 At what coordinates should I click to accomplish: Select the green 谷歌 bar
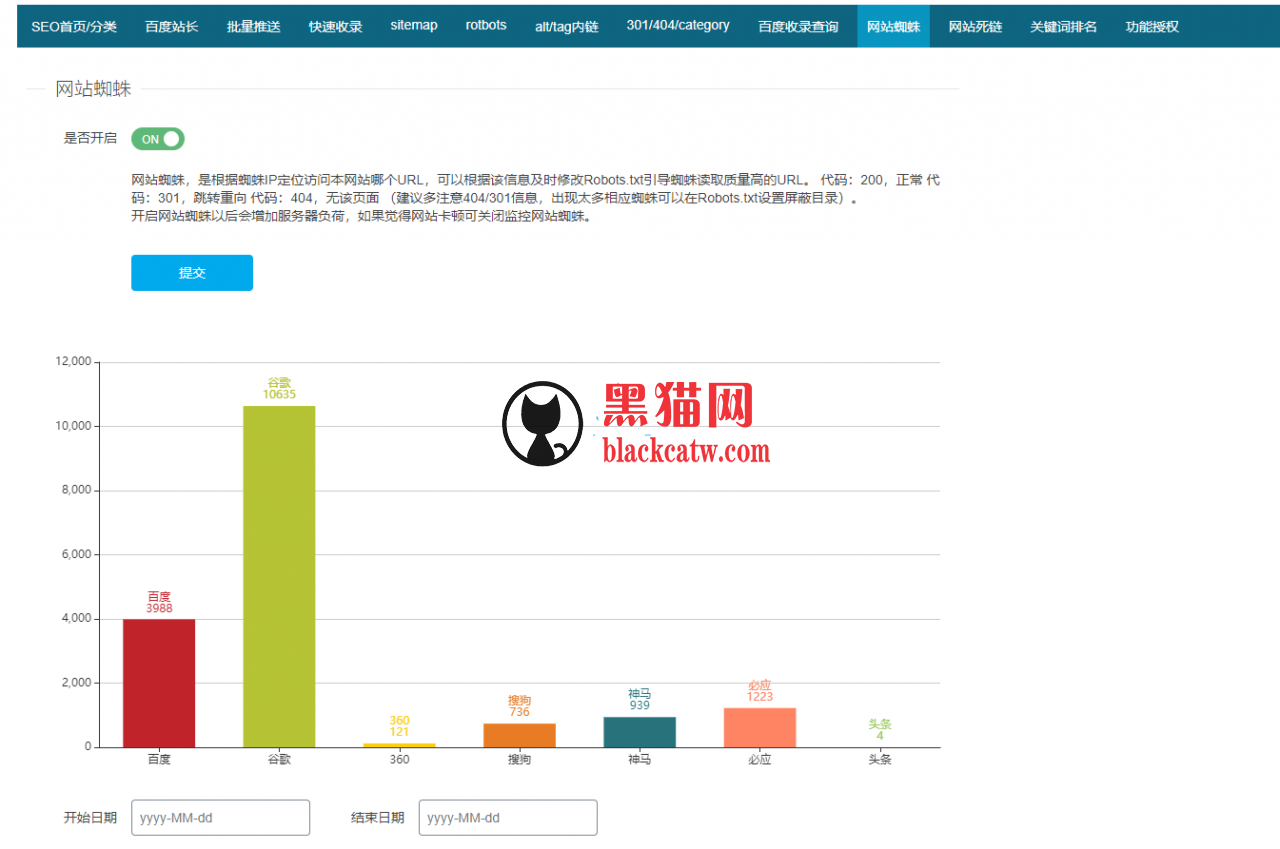tap(279, 576)
